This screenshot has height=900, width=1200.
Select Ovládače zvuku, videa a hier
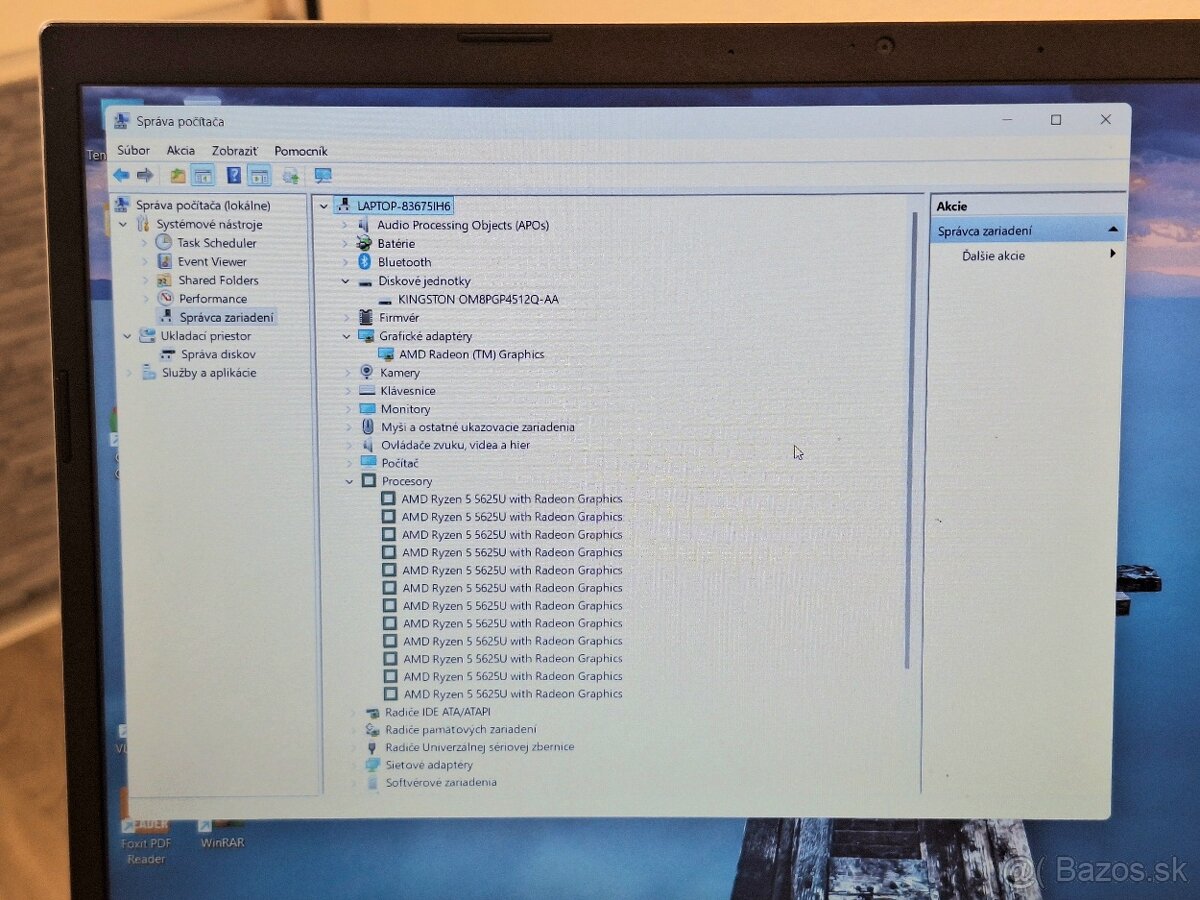point(455,445)
